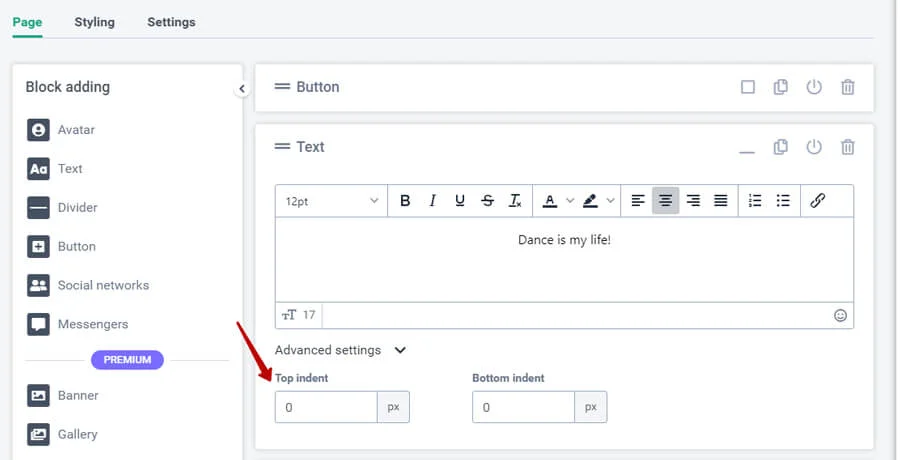The width and height of the screenshot is (900, 460).
Task: Open the 12pt font size dropdown
Action: coord(331,201)
